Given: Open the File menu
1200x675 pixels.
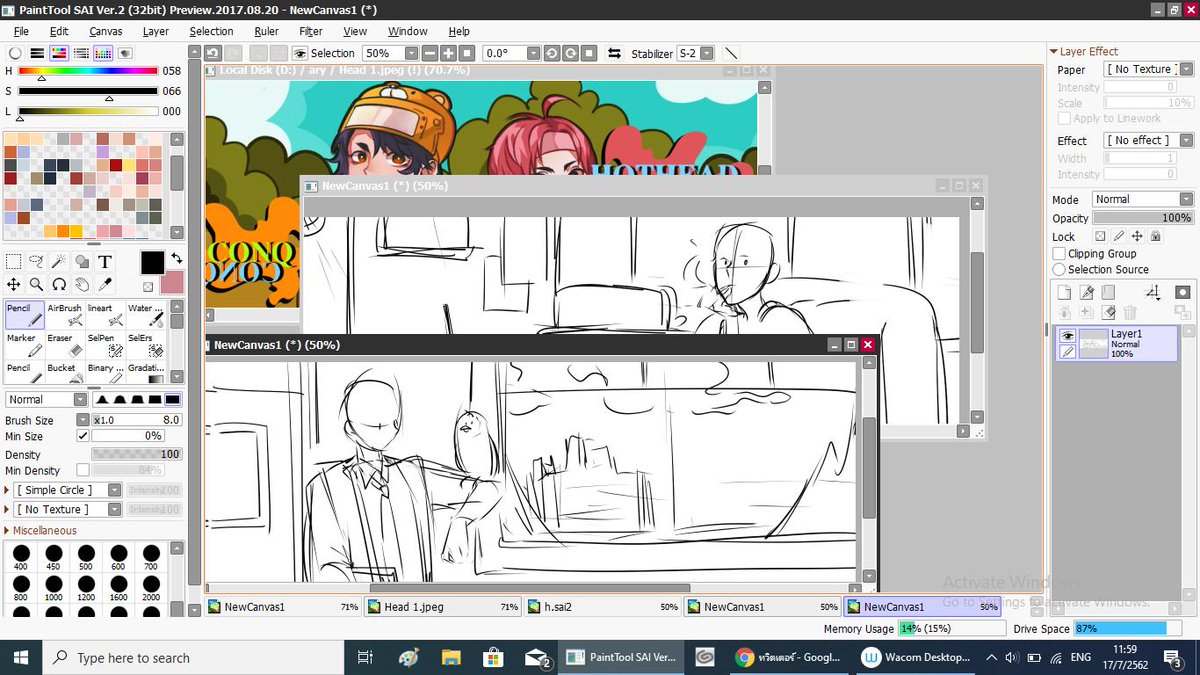Looking at the screenshot, I should pos(22,31).
